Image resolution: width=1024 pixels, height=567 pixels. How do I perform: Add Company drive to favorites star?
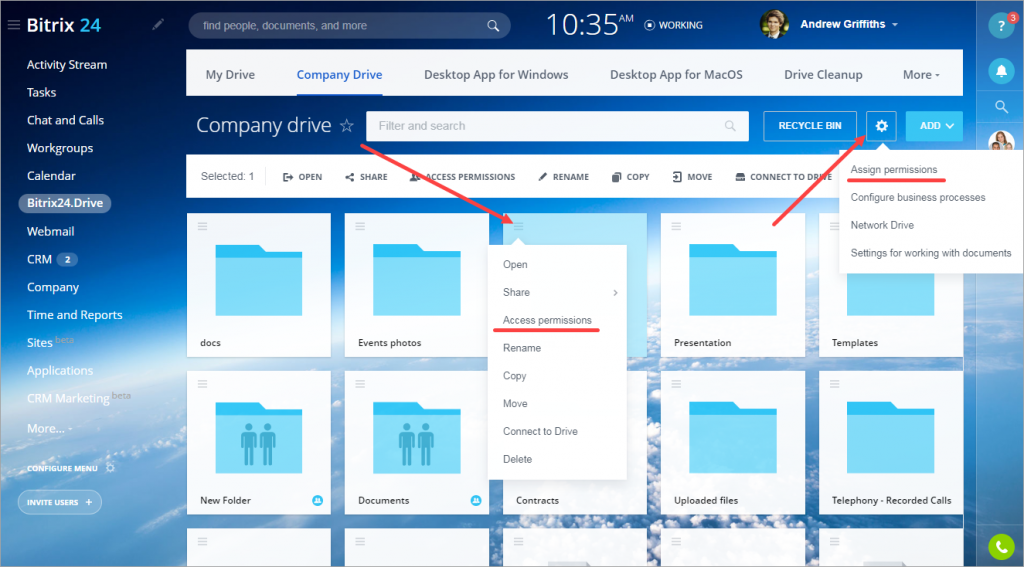(347, 125)
